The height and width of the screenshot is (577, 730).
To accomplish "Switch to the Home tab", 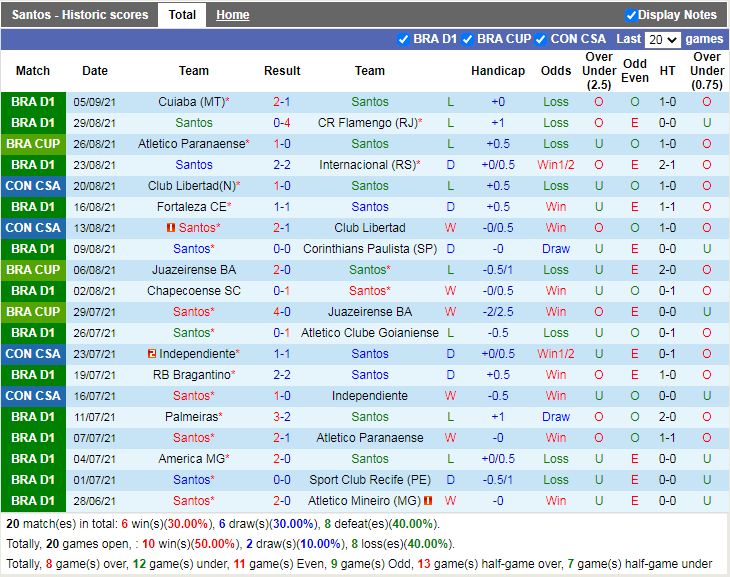I will tap(233, 15).
